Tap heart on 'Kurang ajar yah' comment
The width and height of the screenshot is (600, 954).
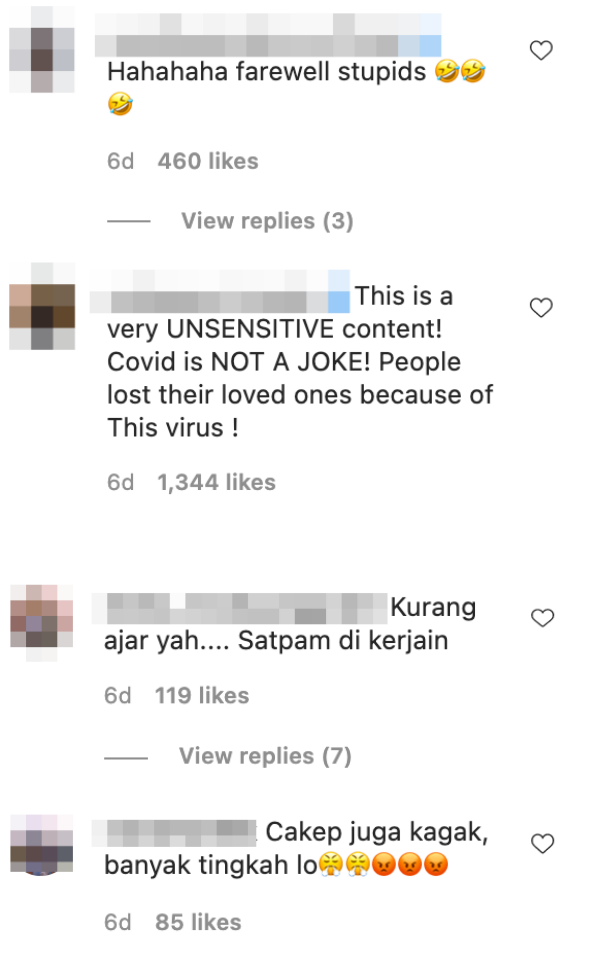coord(542,618)
